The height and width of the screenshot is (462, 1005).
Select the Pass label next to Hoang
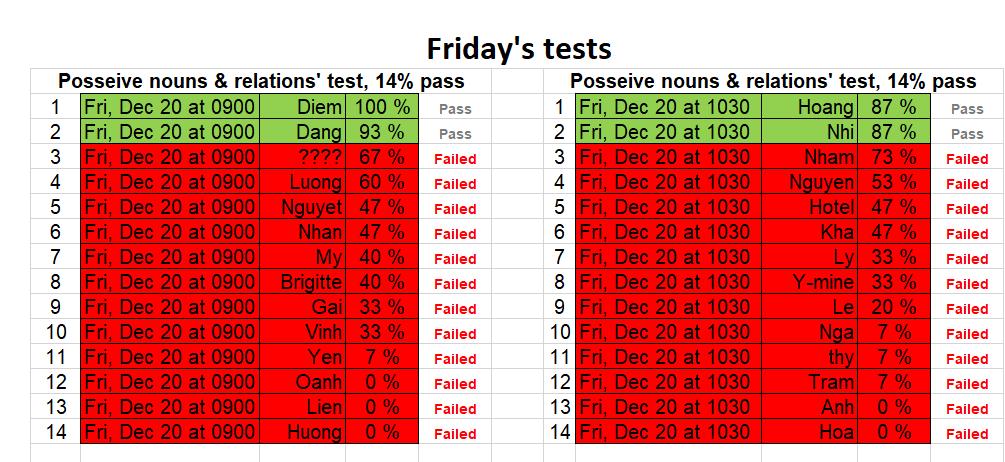[x=967, y=109]
